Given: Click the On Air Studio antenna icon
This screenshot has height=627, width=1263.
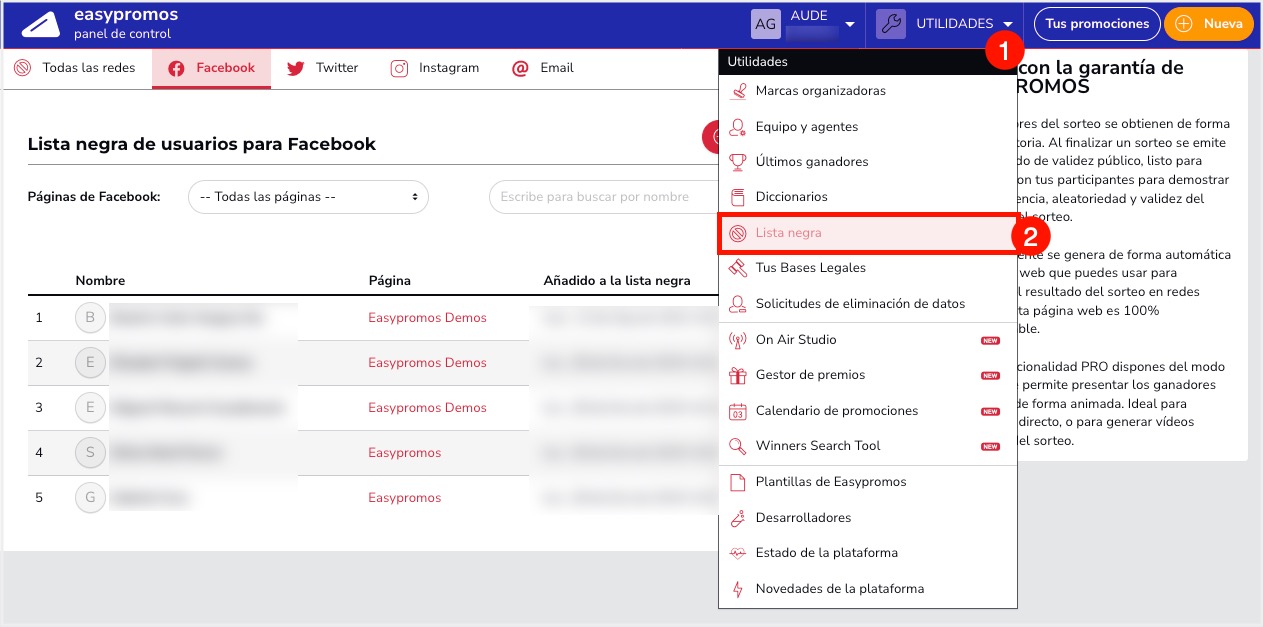Looking at the screenshot, I should click(738, 340).
